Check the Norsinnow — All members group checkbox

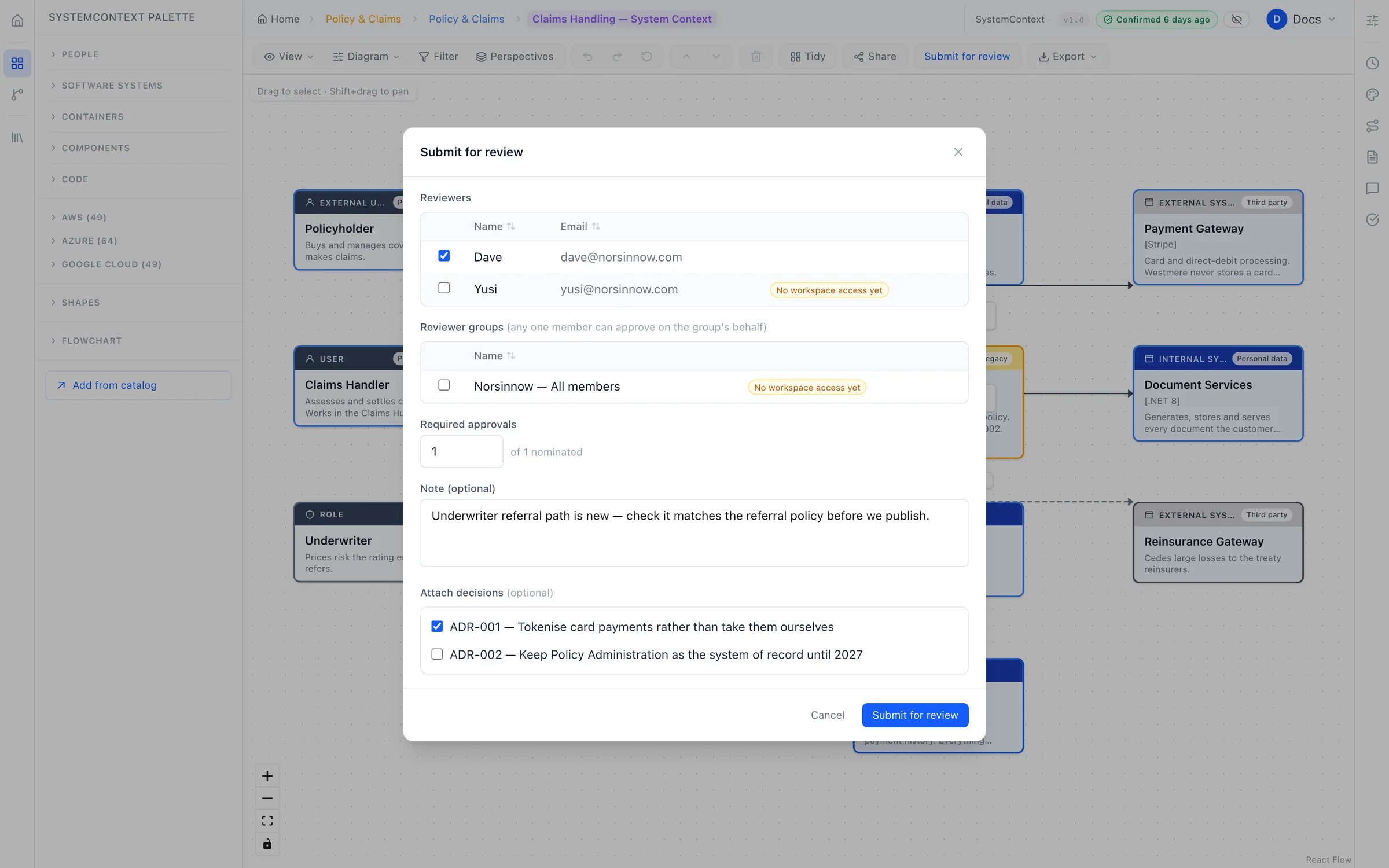[x=444, y=385]
